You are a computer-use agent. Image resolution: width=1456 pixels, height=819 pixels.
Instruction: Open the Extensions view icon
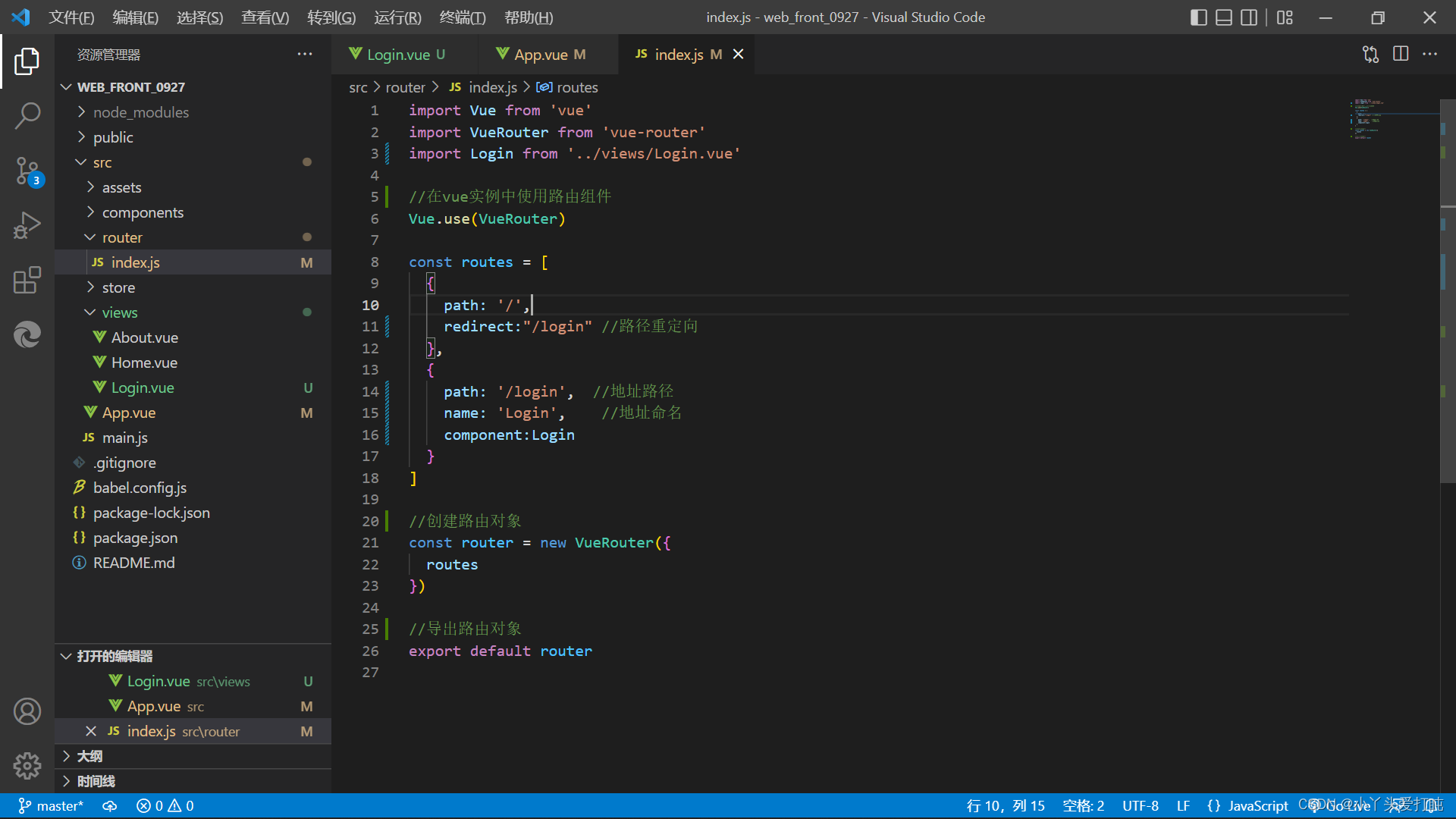point(27,280)
